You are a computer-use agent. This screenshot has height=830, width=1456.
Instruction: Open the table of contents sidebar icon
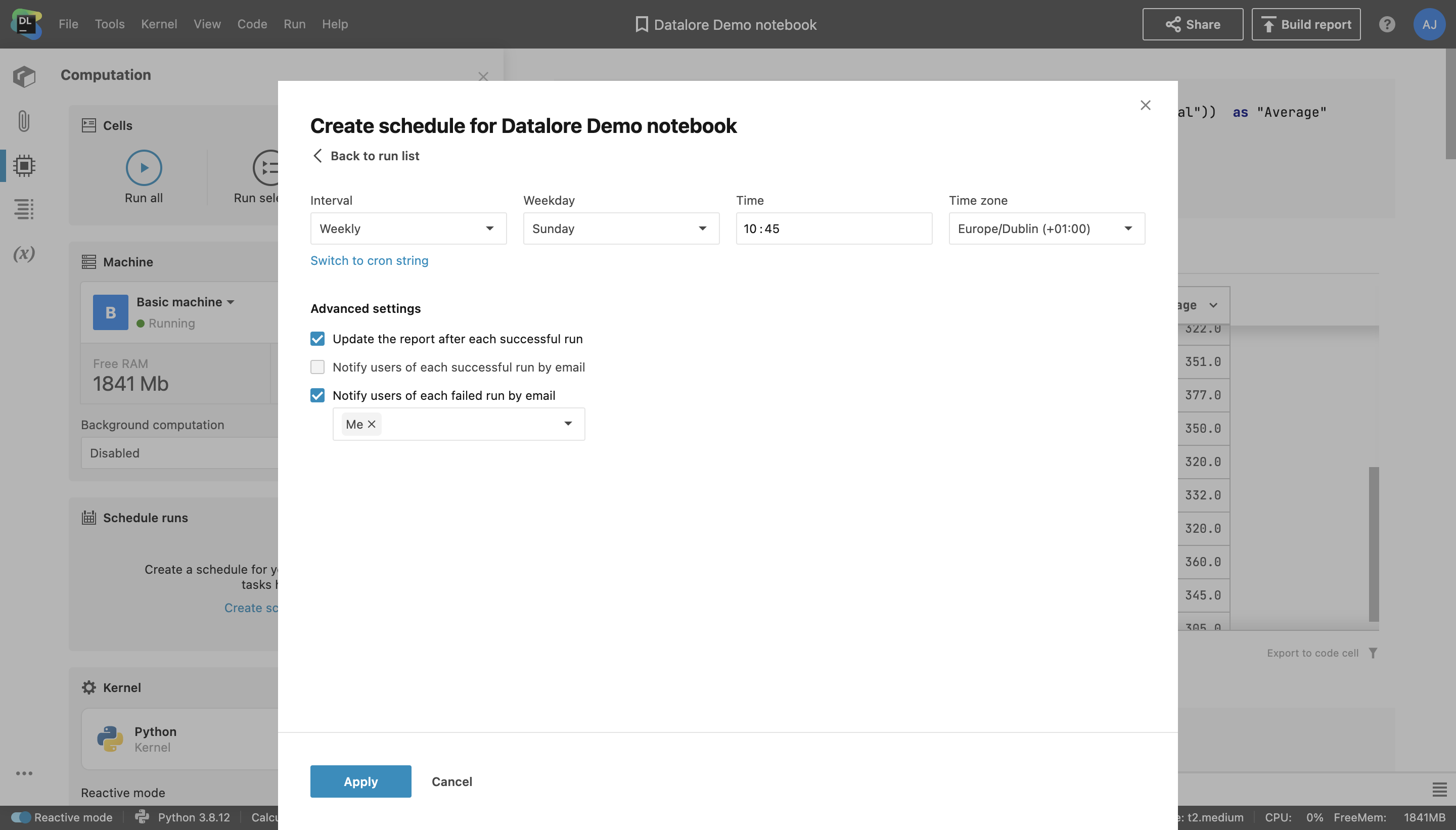coord(23,209)
